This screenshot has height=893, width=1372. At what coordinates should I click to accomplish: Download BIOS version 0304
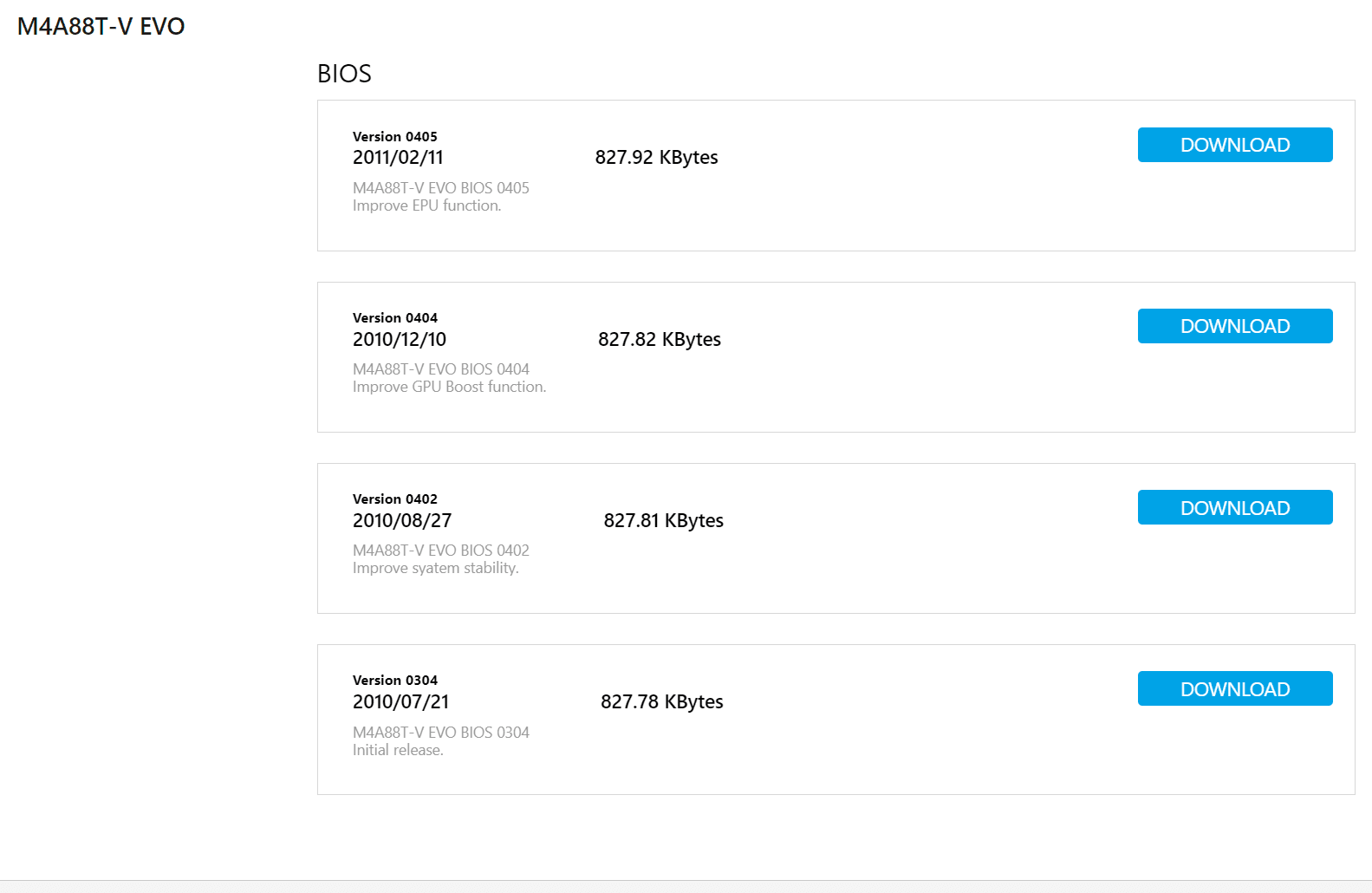[x=1235, y=688]
